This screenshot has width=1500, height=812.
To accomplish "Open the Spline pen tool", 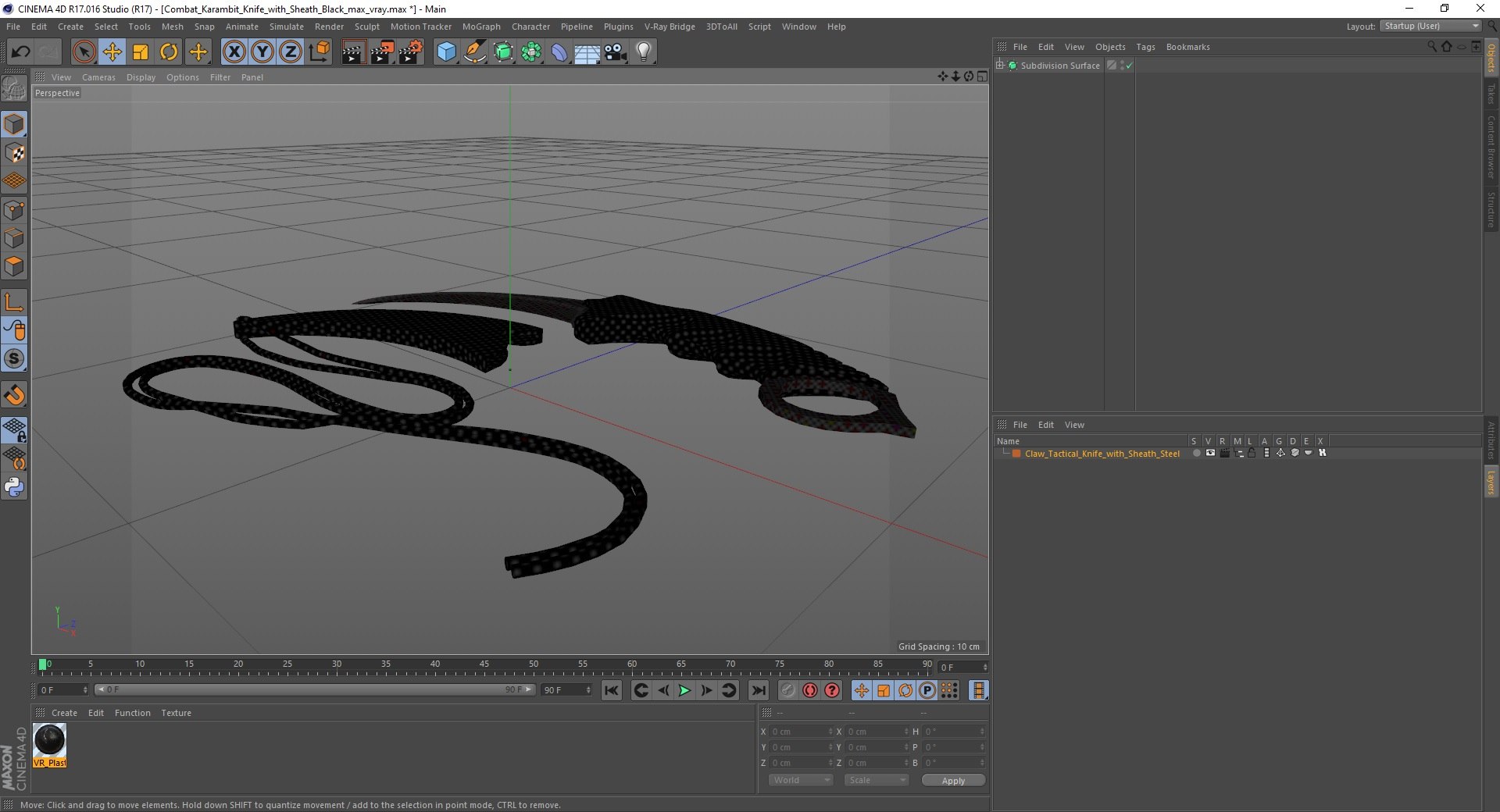I will click(x=475, y=52).
